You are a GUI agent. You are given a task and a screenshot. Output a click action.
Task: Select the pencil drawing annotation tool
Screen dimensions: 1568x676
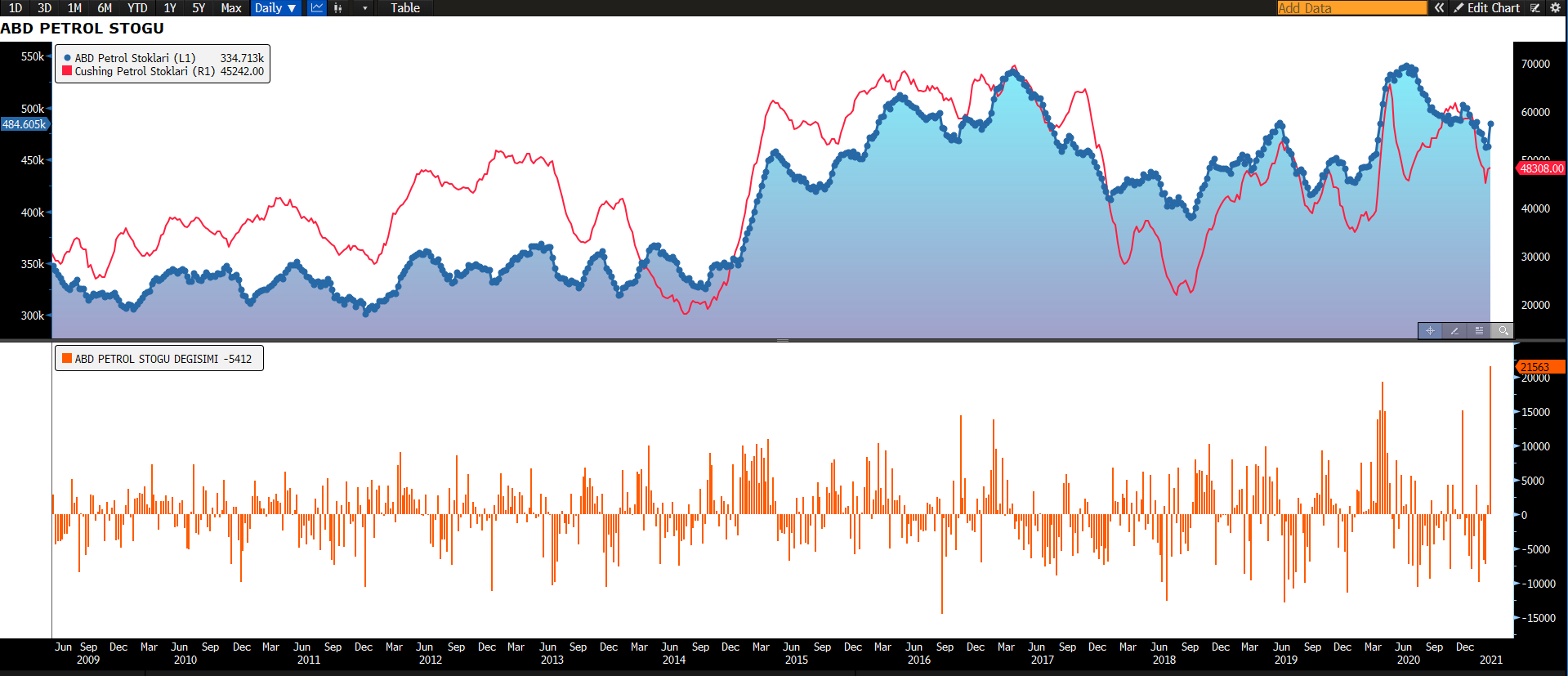pos(1454,331)
